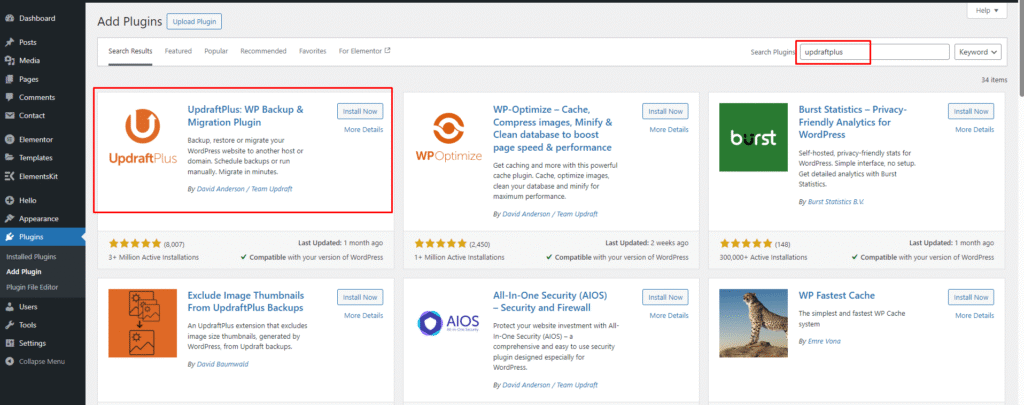View More Details for Exclude Image Thumbnails

tap(364, 316)
